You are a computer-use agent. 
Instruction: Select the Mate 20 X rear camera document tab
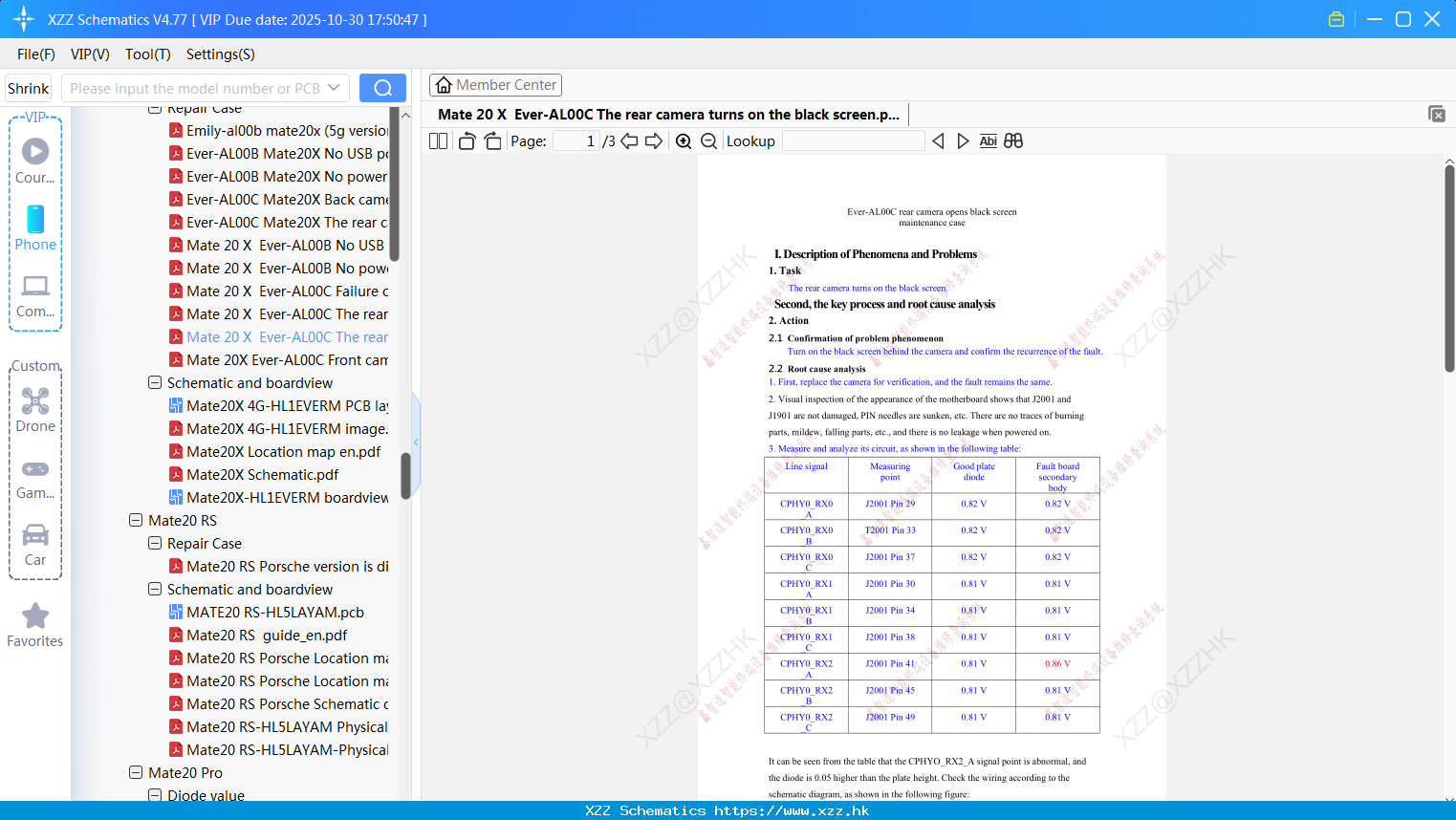pyautogui.click(x=668, y=114)
